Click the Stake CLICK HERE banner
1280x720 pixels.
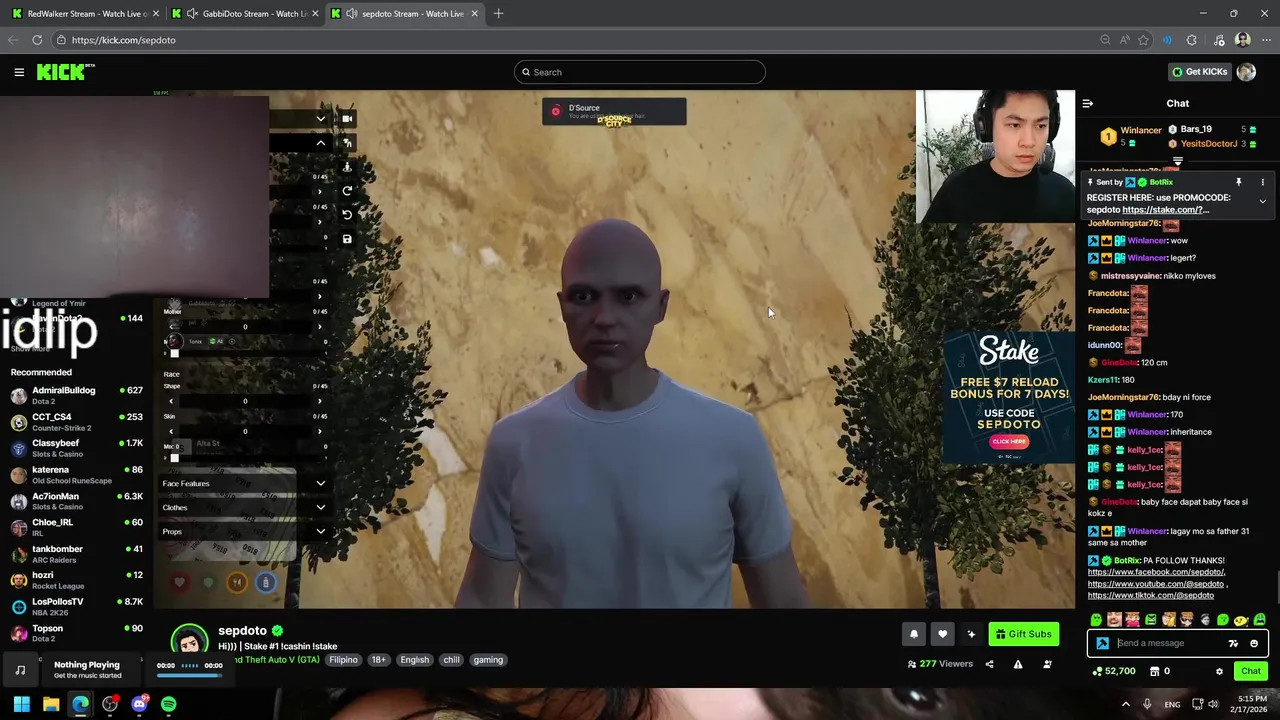(1009, 441)
